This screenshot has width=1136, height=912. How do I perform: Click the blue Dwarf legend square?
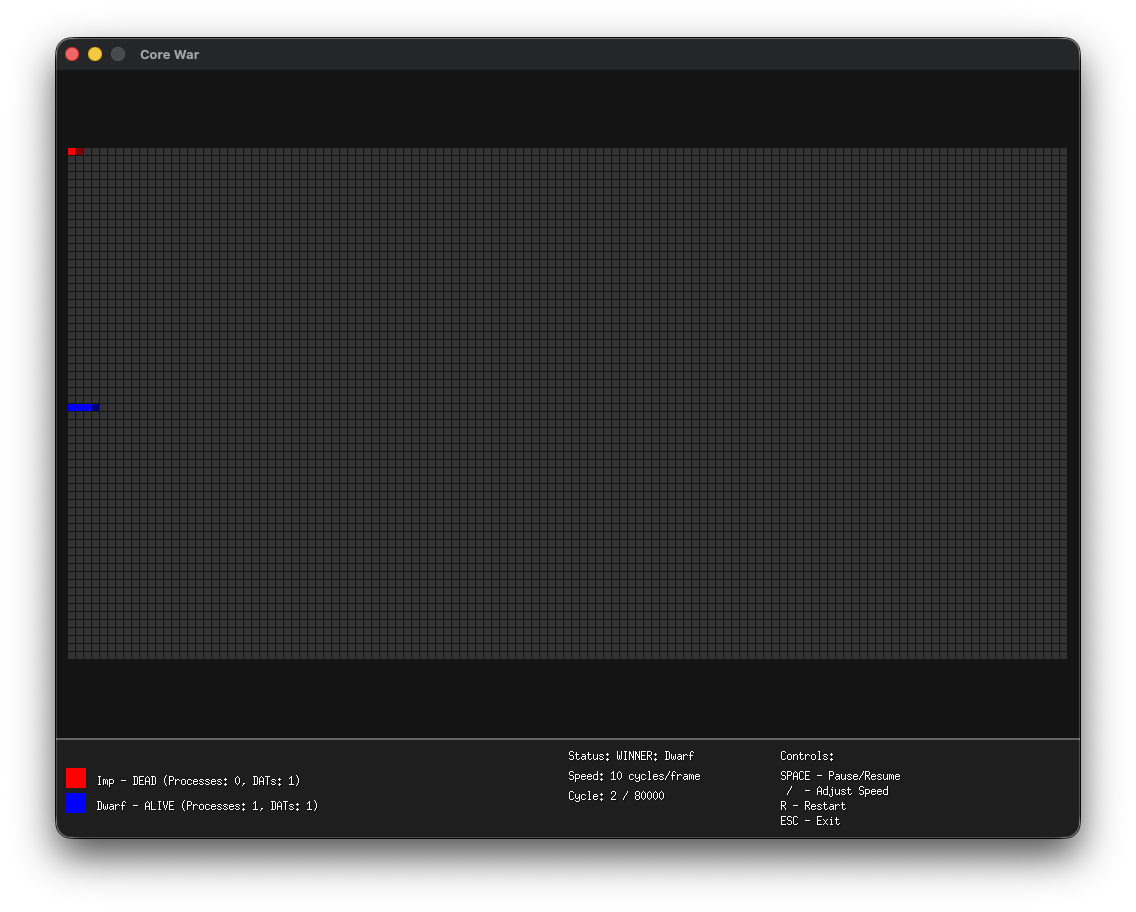(x=76, y=803)
